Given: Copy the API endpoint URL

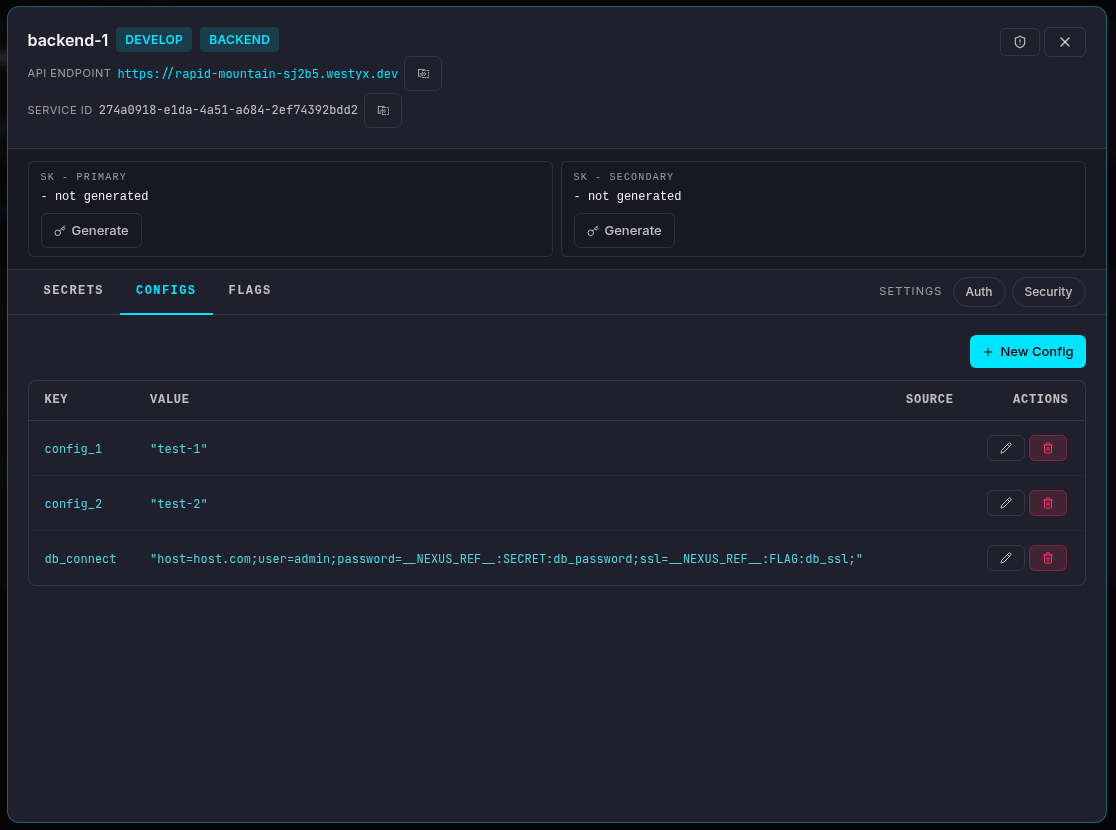Looking at the screenshot, I should [423, 73].
